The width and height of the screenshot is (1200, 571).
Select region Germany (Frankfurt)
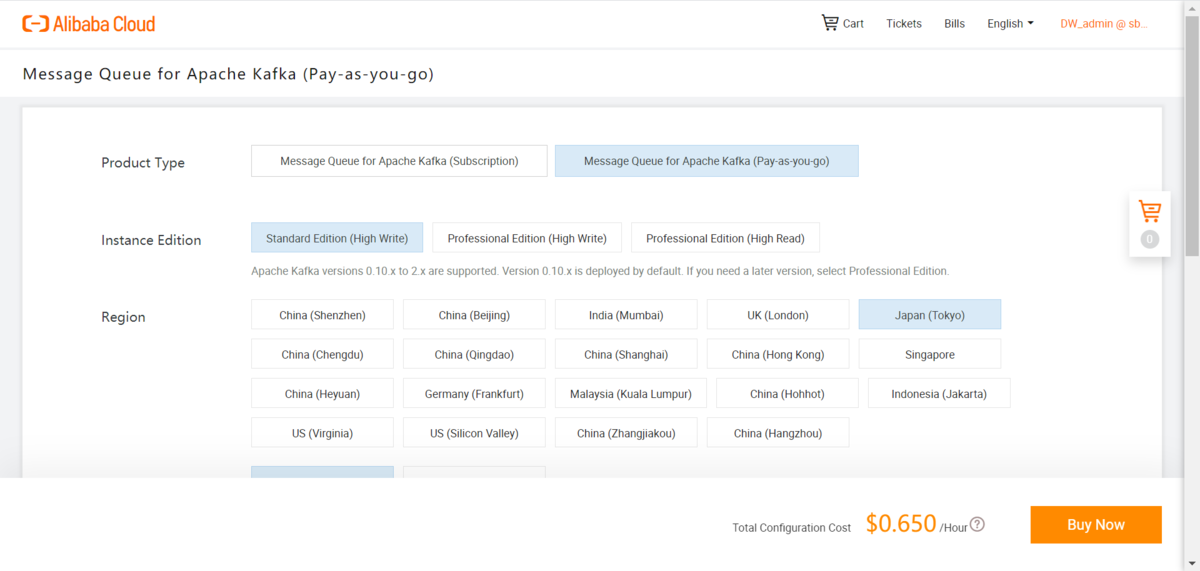474,393
